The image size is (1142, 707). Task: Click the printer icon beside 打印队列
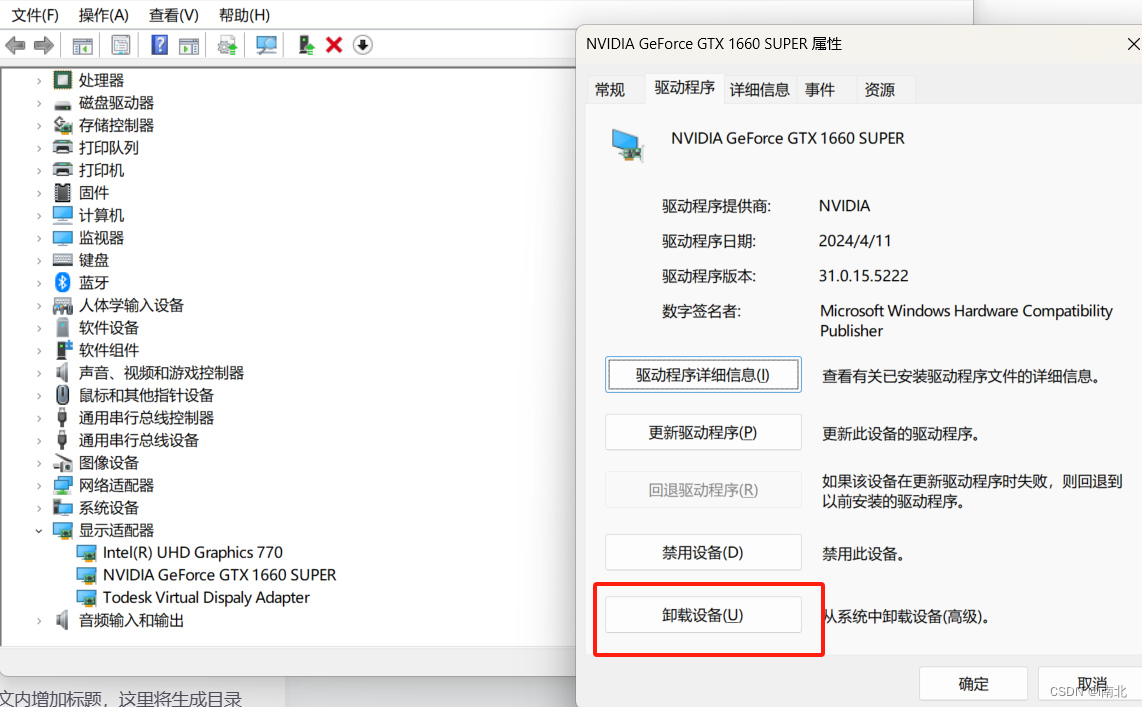click(63, 147)
